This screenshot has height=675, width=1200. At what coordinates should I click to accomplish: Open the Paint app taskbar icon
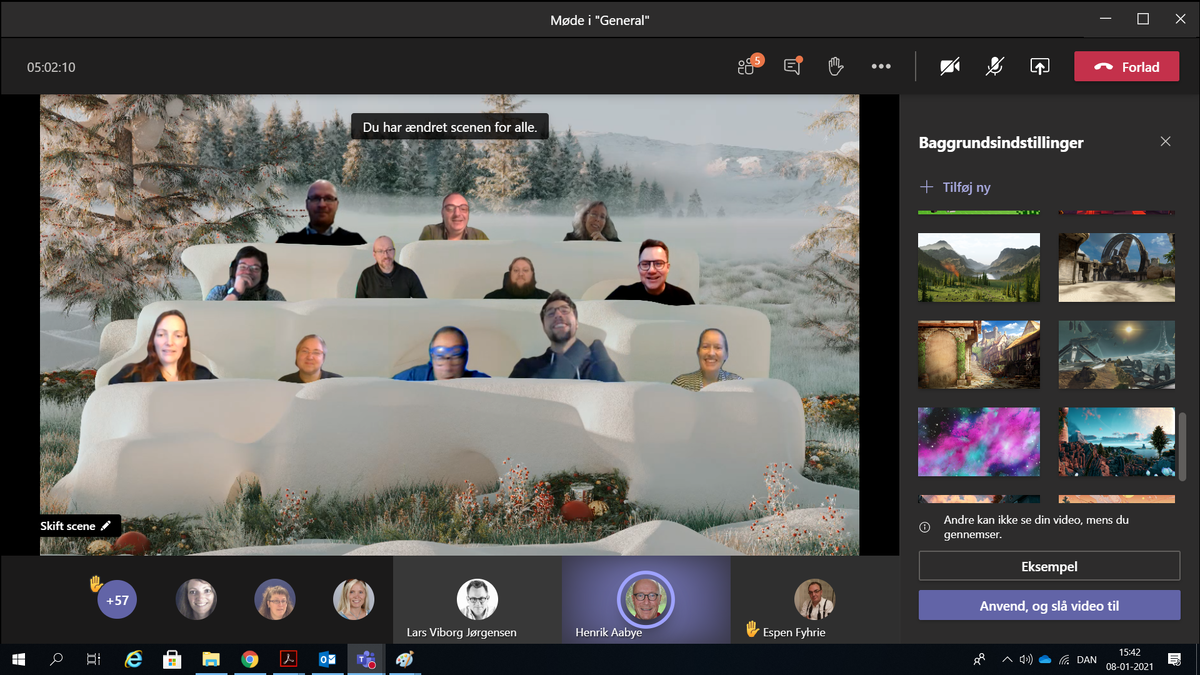(x=404, y=659)
